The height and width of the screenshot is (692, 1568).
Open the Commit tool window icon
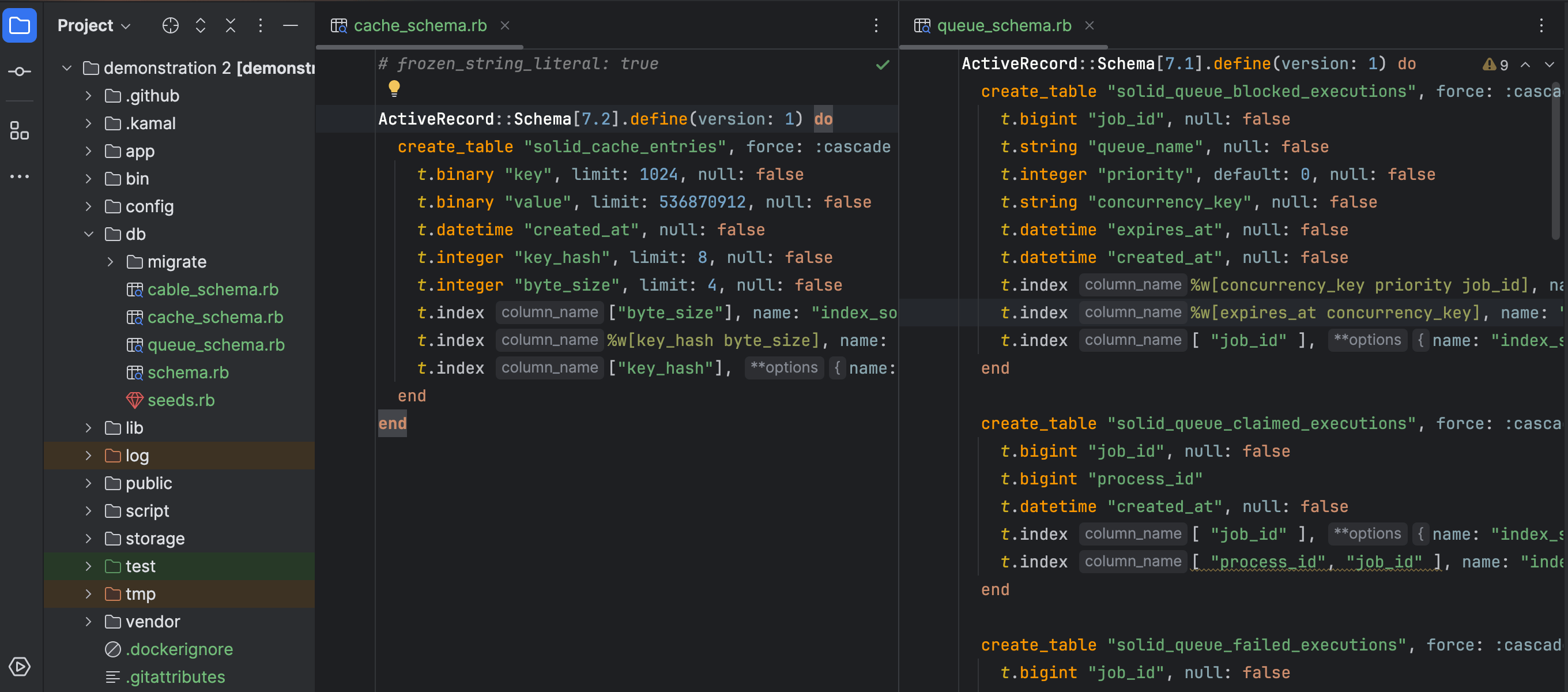[x=20, y=72]
